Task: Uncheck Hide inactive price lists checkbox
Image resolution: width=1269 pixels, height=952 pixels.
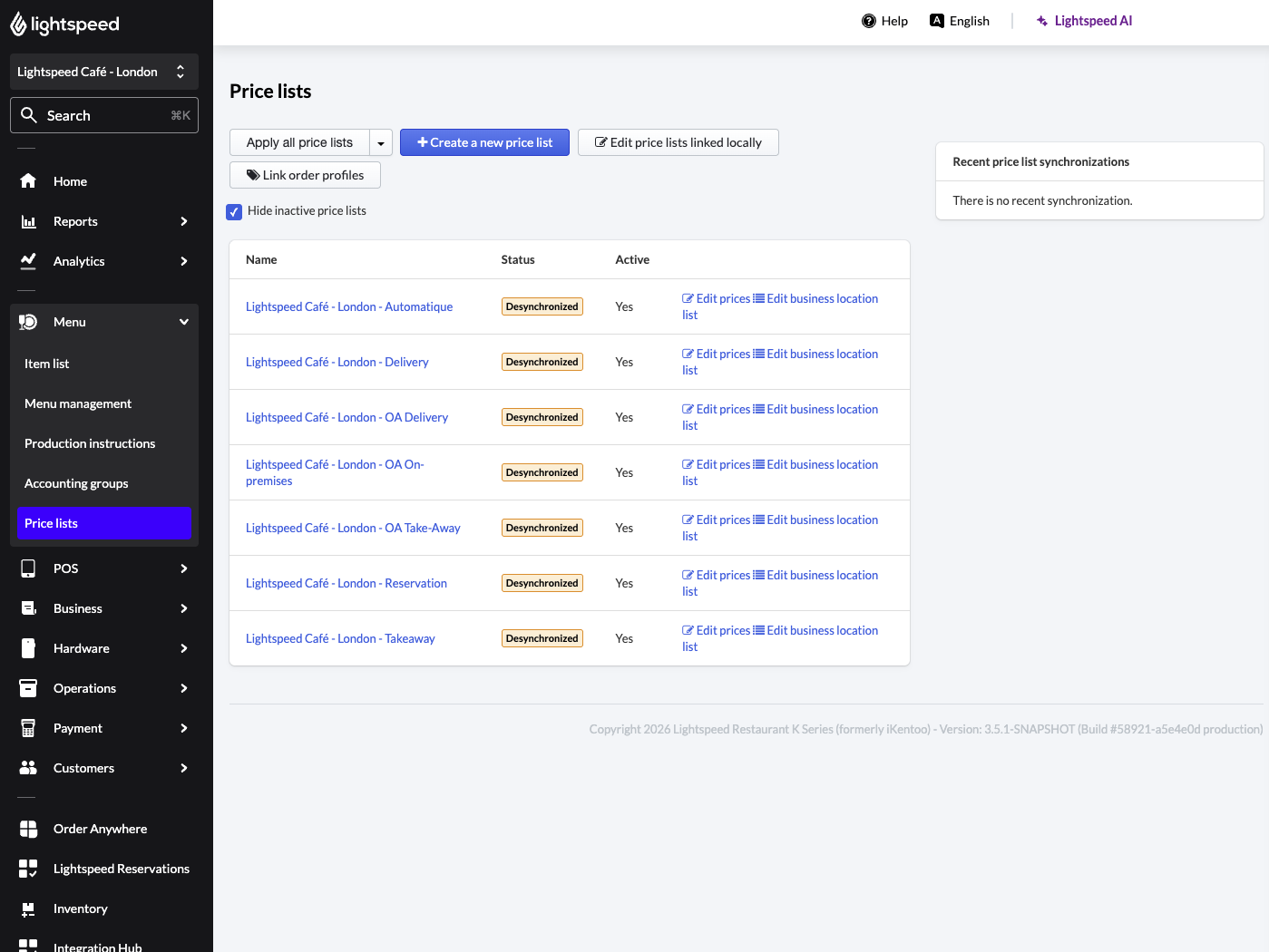Action: click(x=234, y=211)
